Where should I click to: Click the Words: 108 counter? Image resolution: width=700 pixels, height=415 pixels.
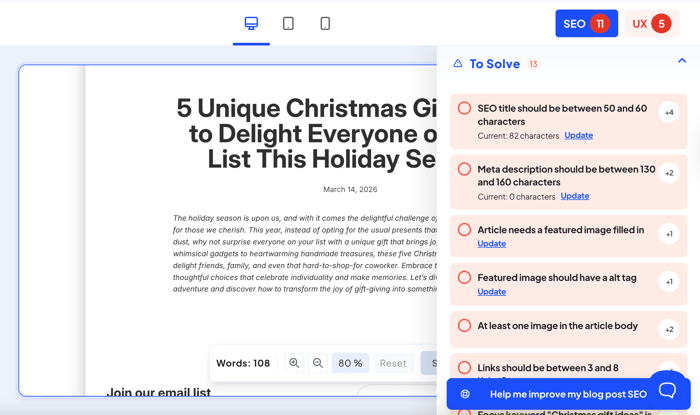[x=243, y=363]
